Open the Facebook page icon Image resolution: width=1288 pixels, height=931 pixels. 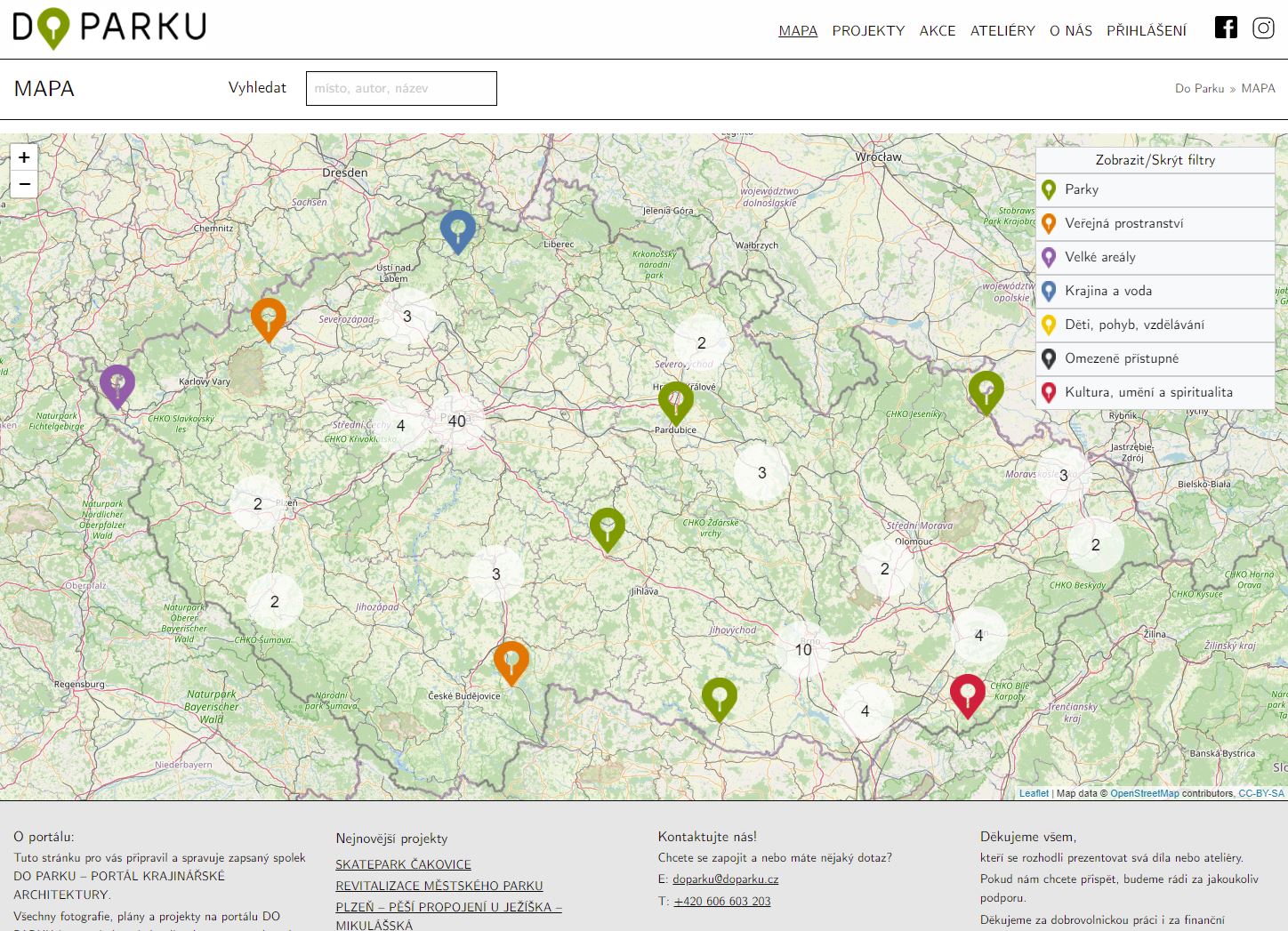[x=1226, y=28]
